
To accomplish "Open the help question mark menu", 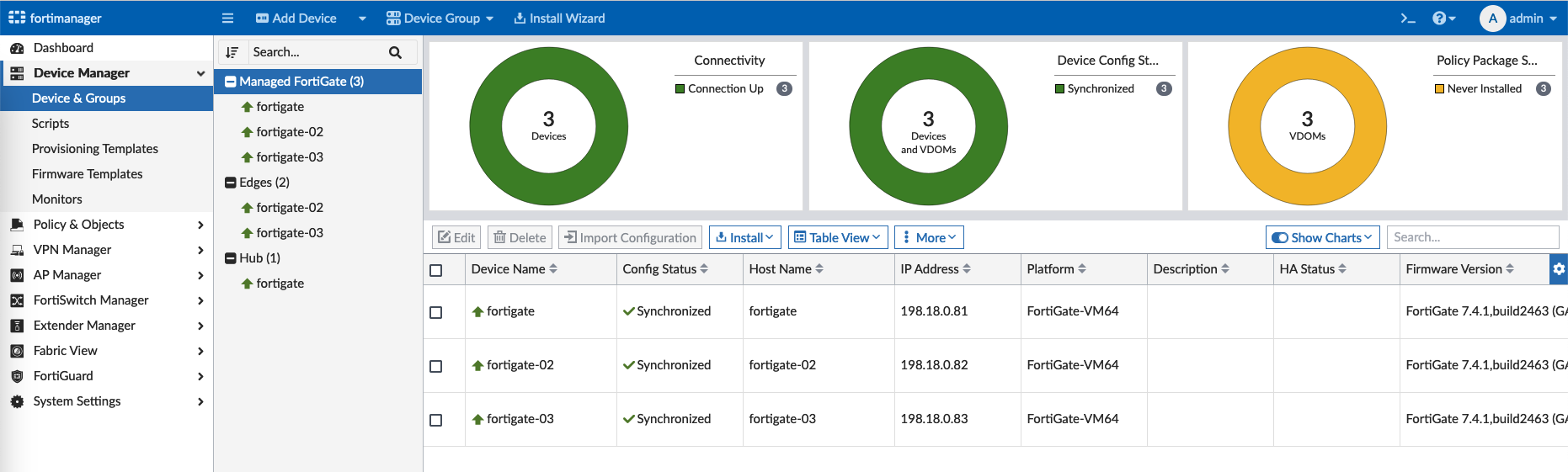I will [1443, 19].
